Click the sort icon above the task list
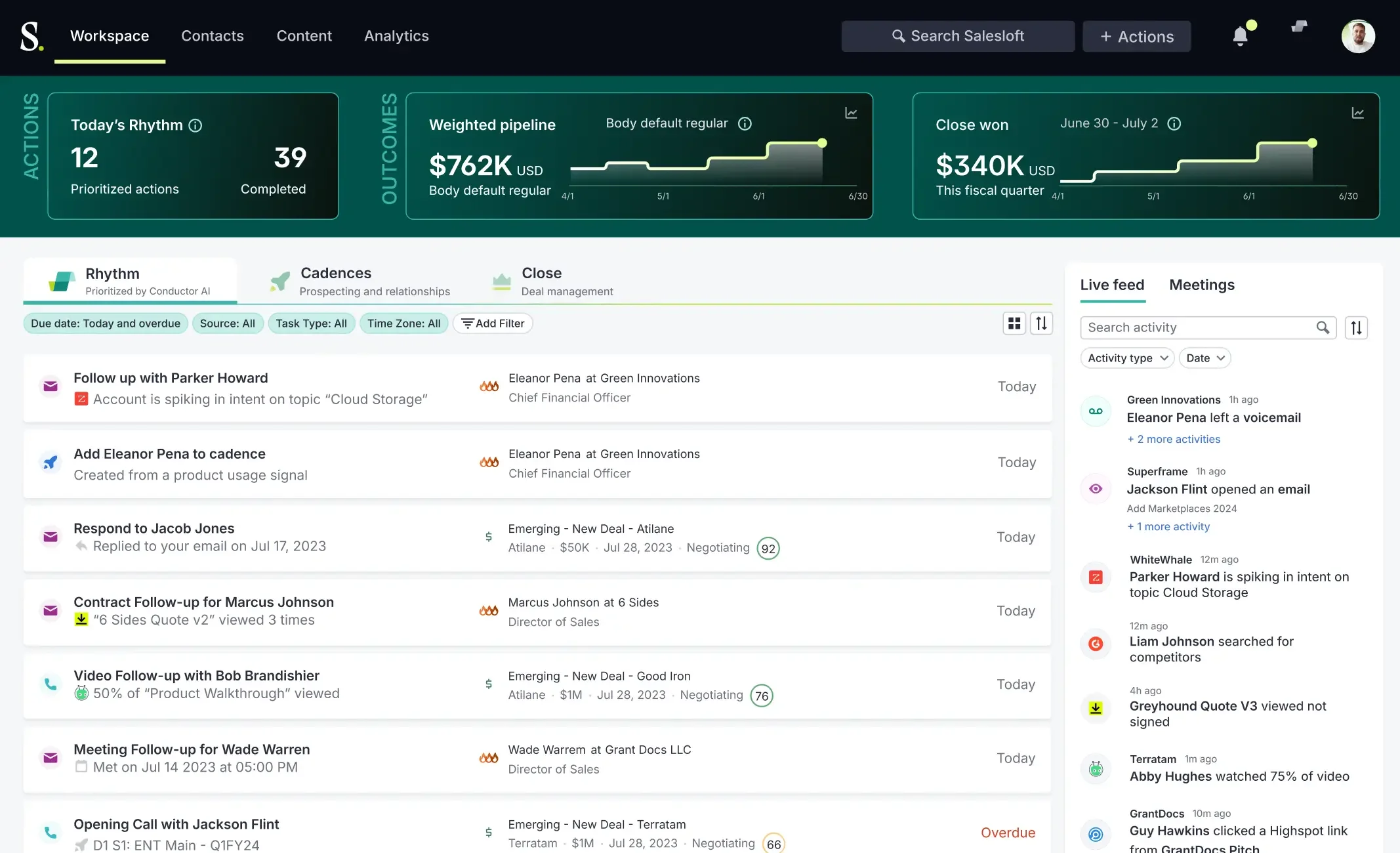Viewport: 1400px width, 853px height. pyautogui.click(x=1041, y=323)
